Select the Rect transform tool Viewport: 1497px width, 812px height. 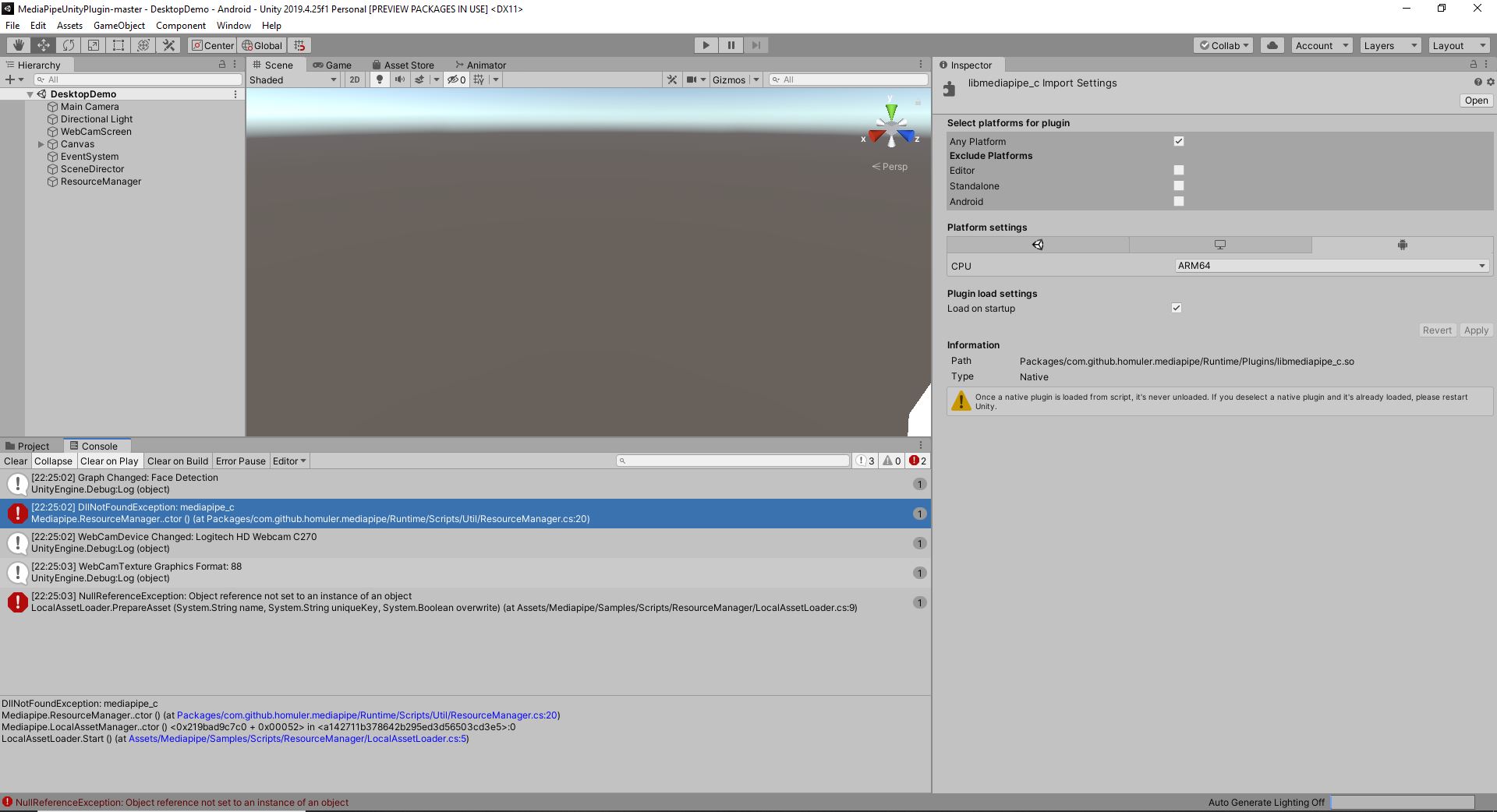tap(119, 45)
